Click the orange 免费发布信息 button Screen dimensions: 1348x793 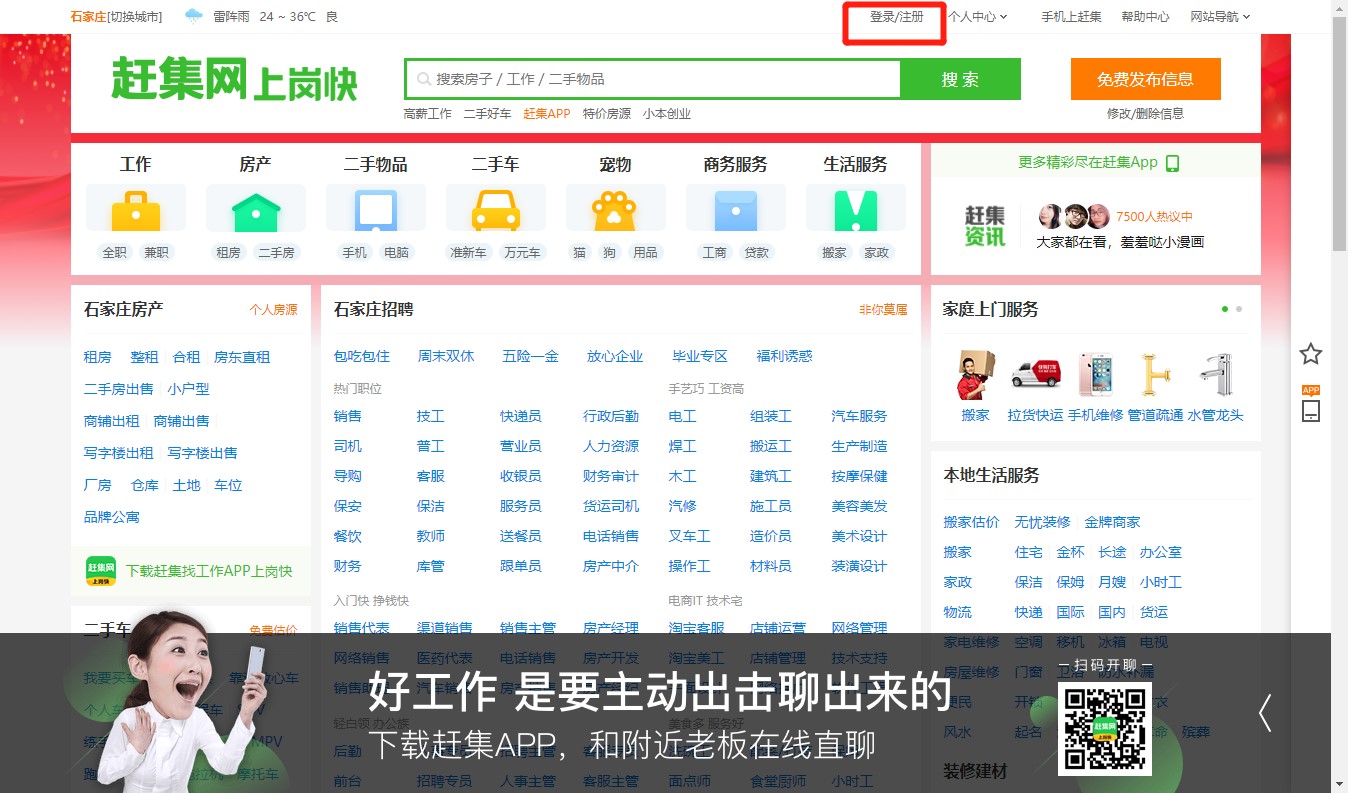point(1145,79)
